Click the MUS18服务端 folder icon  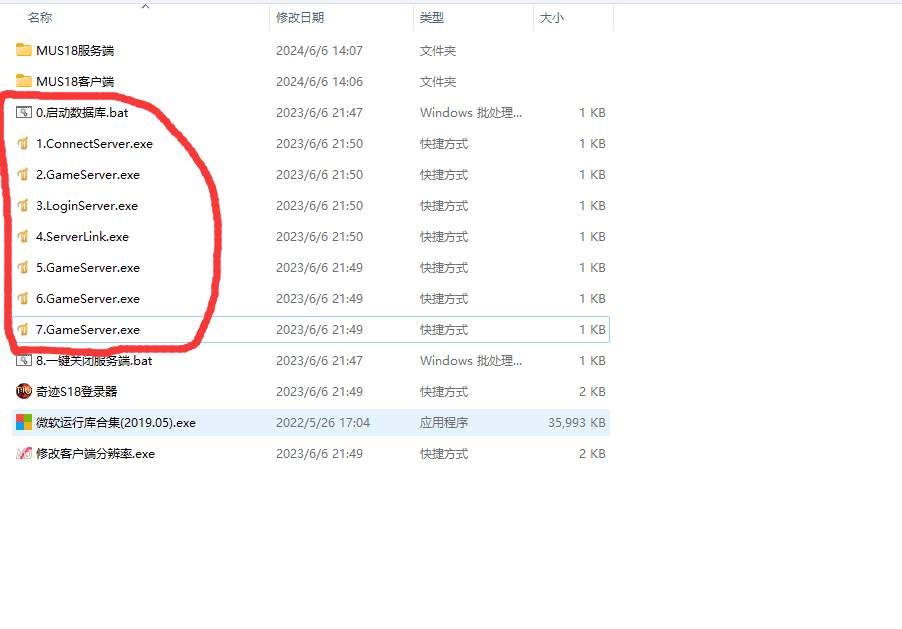click(24, 50)
